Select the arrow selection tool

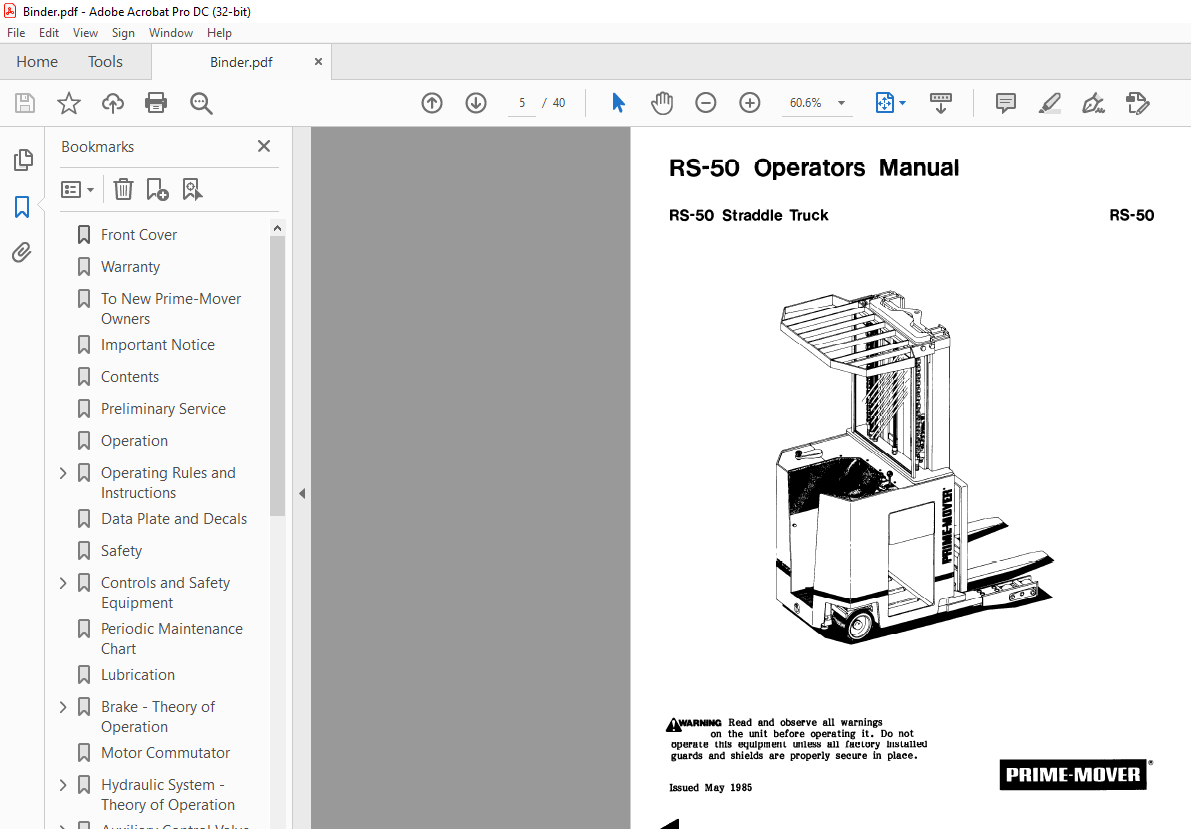[618, 103]
